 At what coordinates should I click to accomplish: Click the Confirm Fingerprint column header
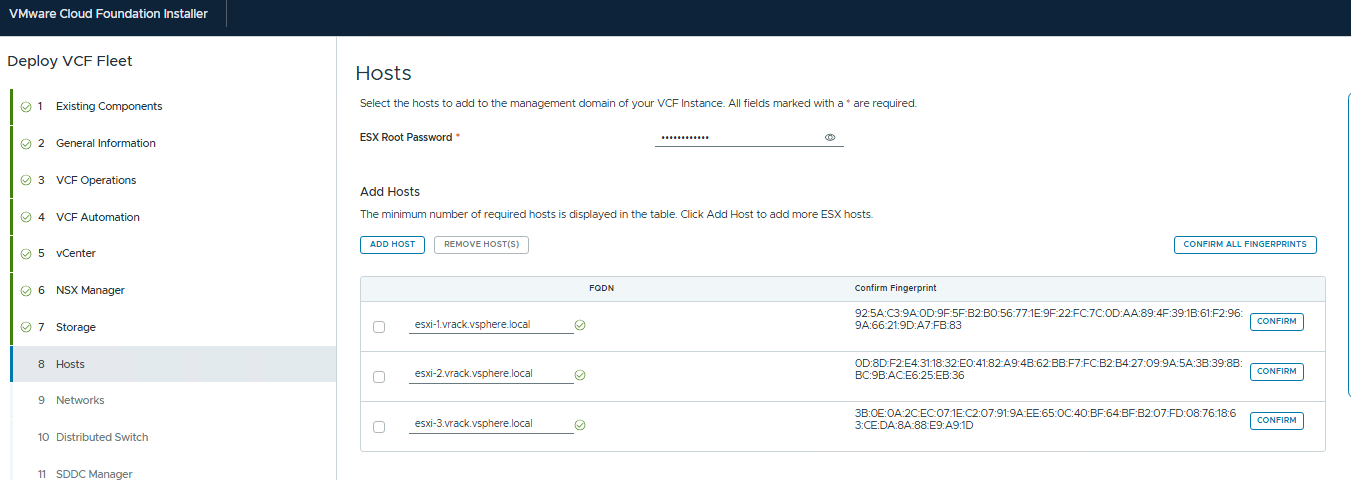(x=895, y=288)
